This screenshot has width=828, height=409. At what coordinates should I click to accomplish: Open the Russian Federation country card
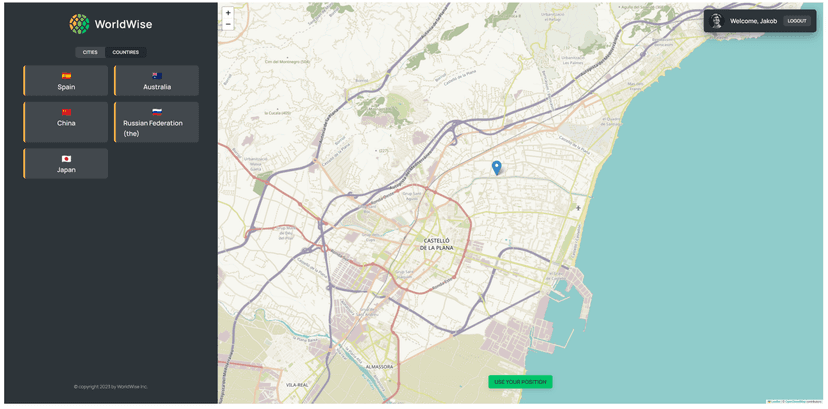156,122
